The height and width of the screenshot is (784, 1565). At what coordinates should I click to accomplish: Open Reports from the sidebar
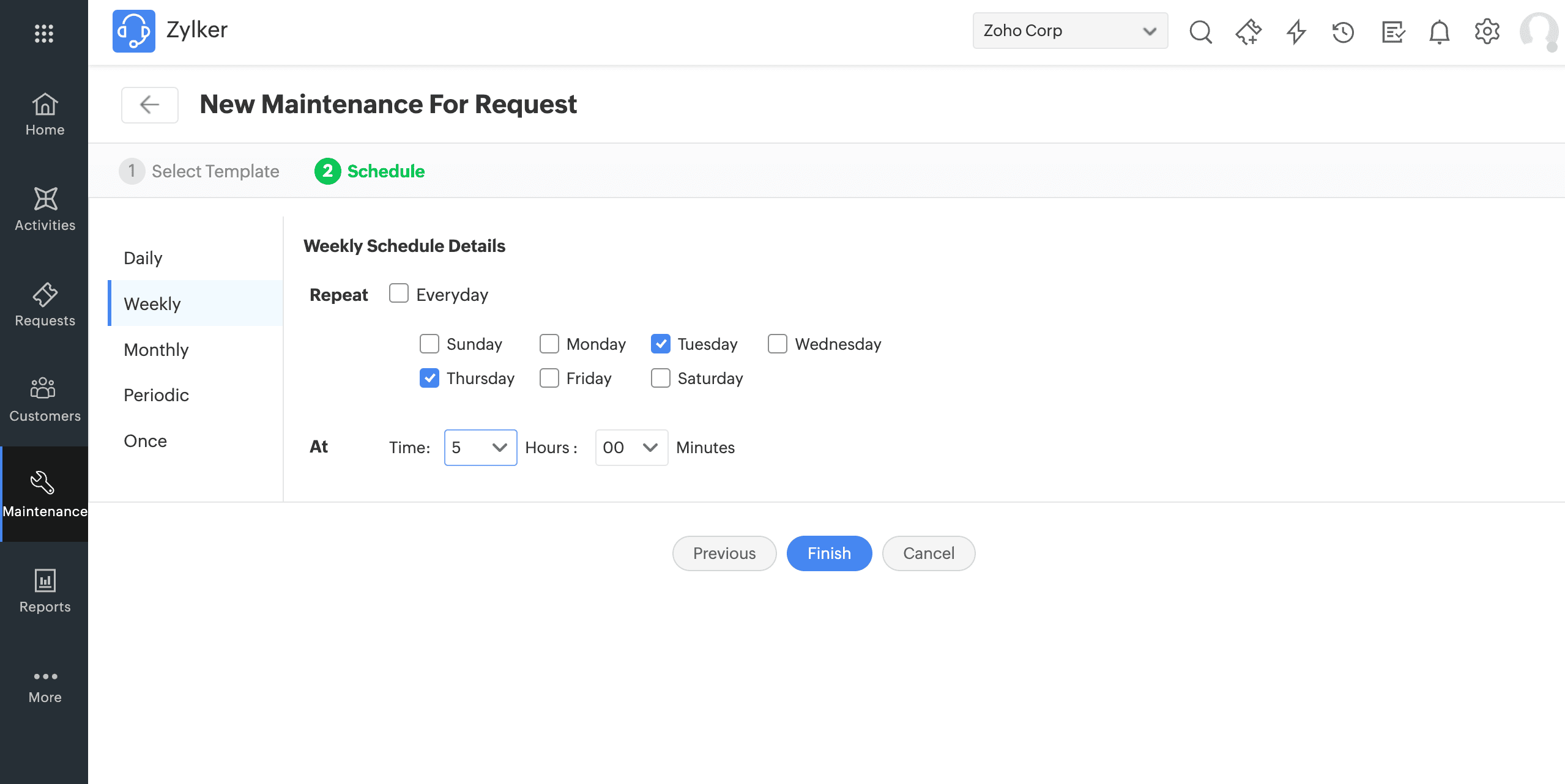45,591
